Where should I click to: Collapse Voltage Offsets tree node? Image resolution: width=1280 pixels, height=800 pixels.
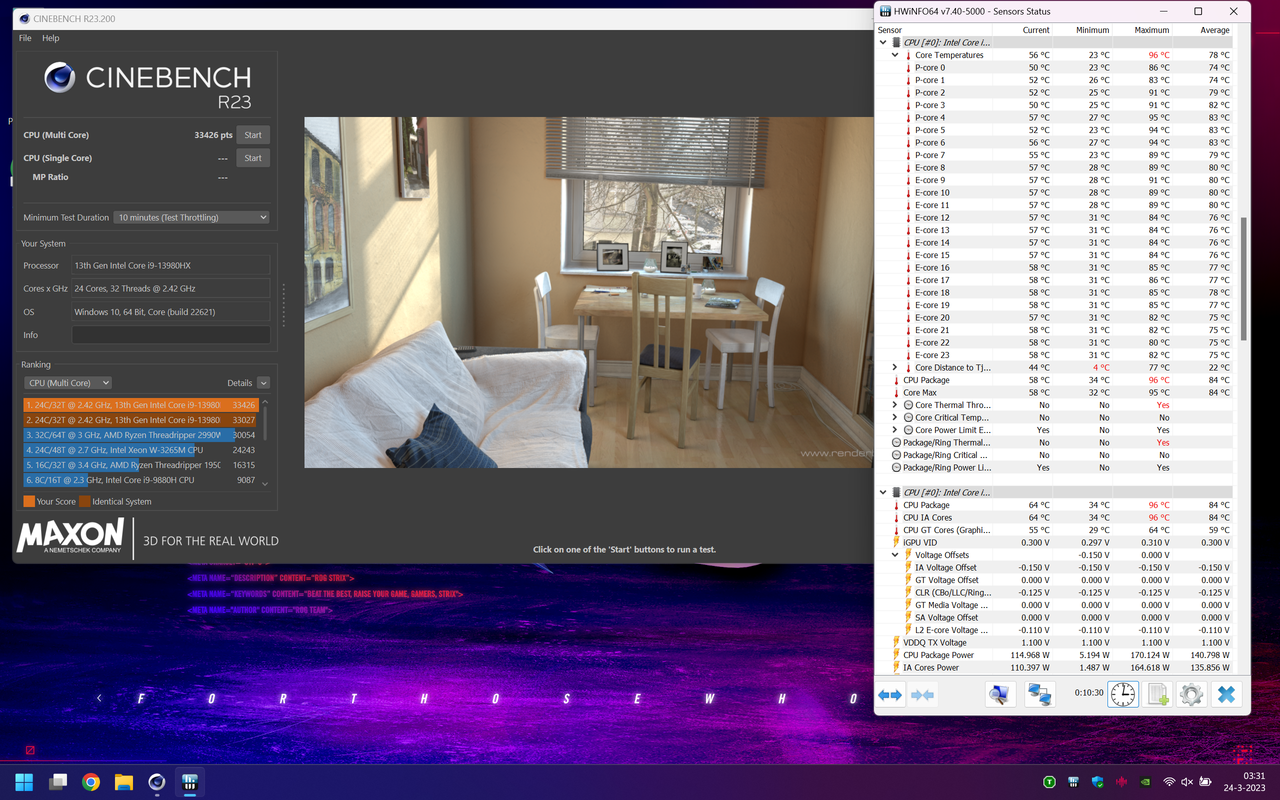coord(895,555)
